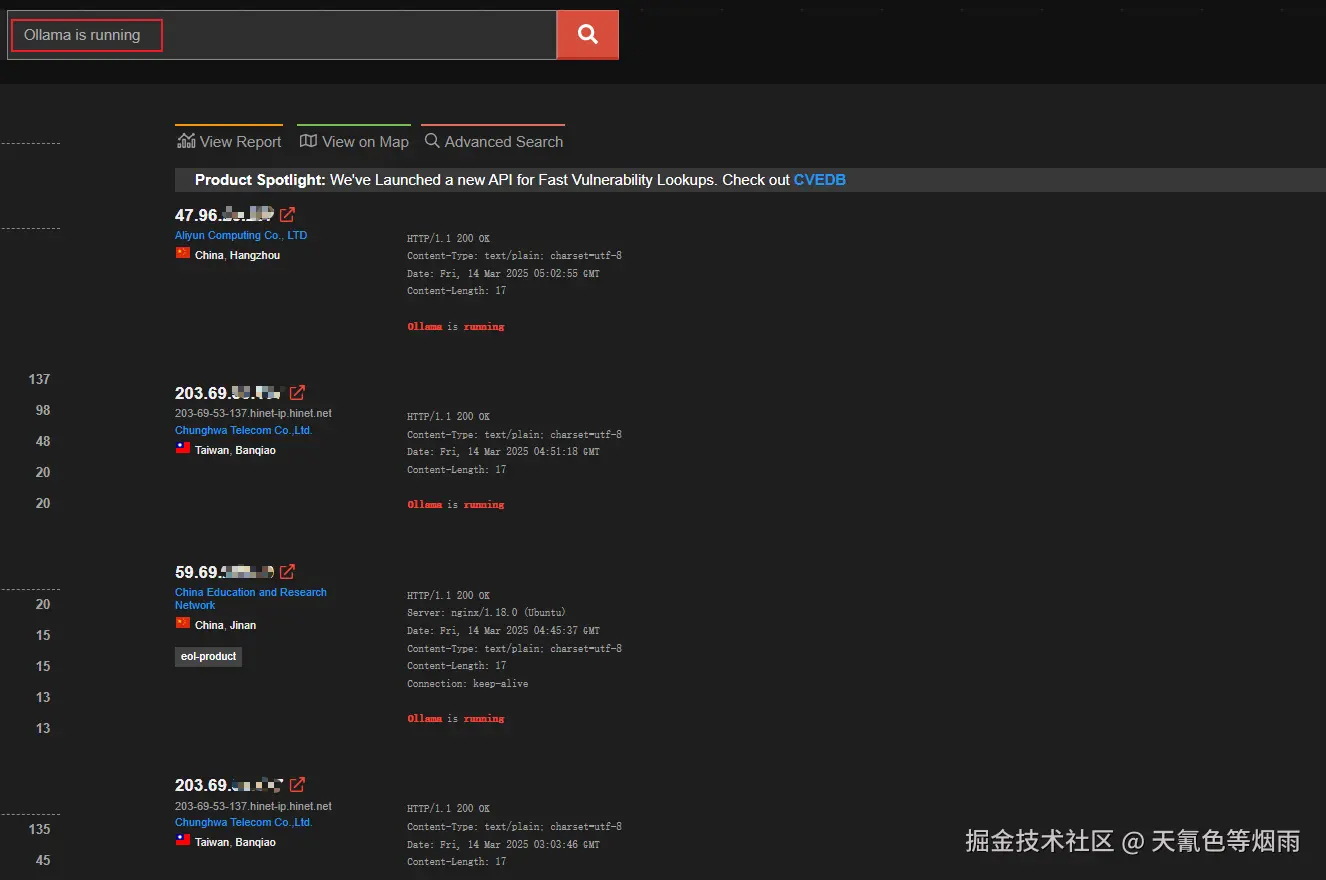This screenshot has height=880, width=1326.
Task: Click the 47.96 IP address heading
Action: point(224,214)
